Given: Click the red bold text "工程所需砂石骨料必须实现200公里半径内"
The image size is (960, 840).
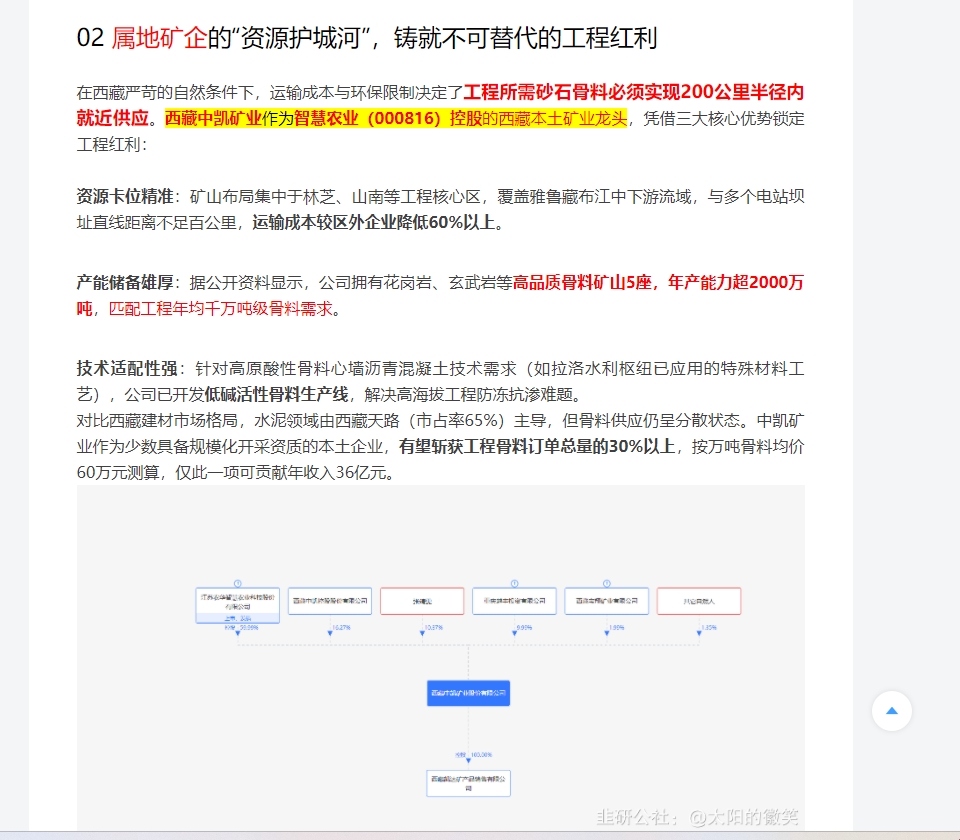Looking at the screenshot, I should [x=634, y=92].
